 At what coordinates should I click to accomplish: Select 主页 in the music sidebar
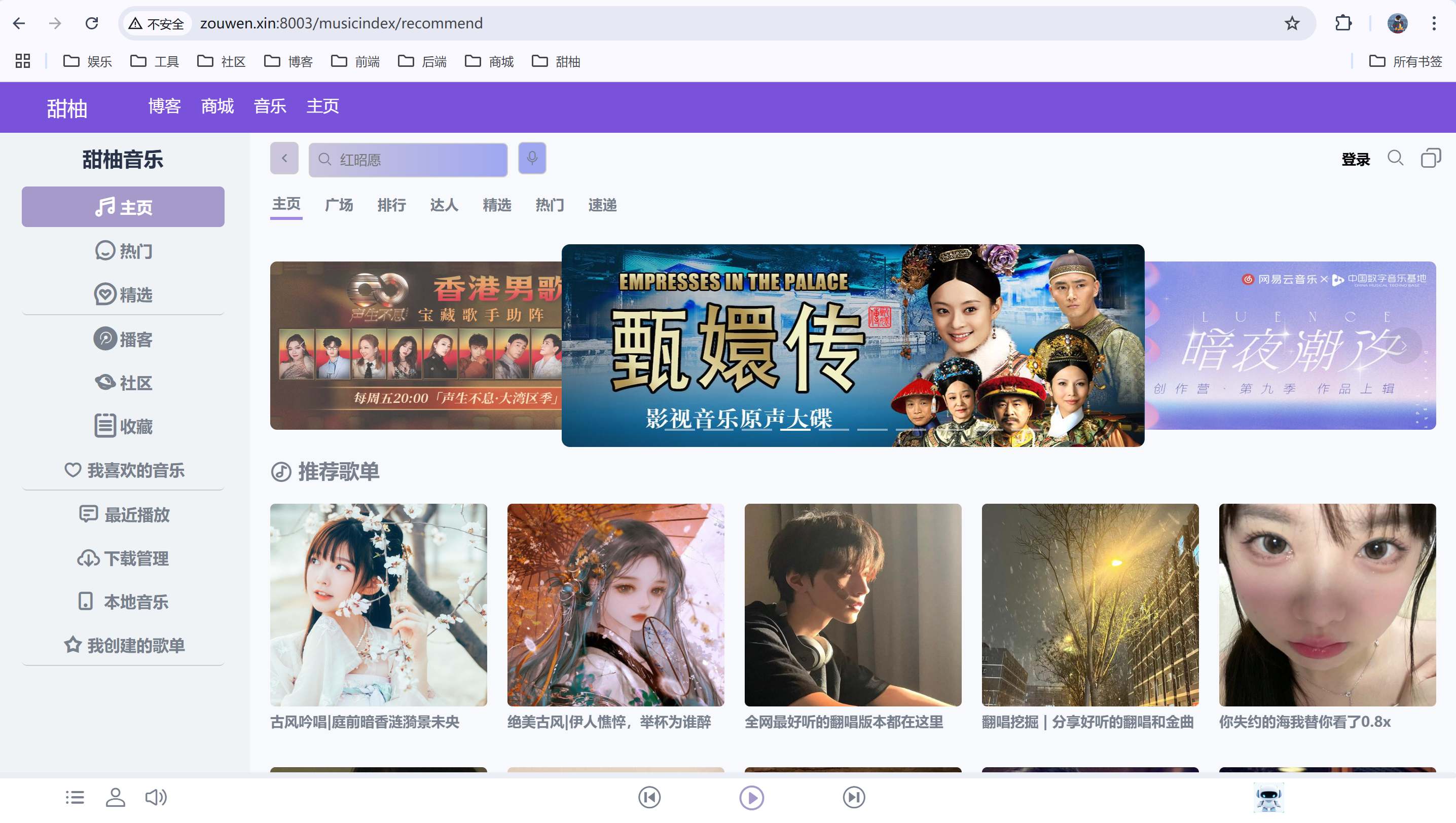pos(123,207)
